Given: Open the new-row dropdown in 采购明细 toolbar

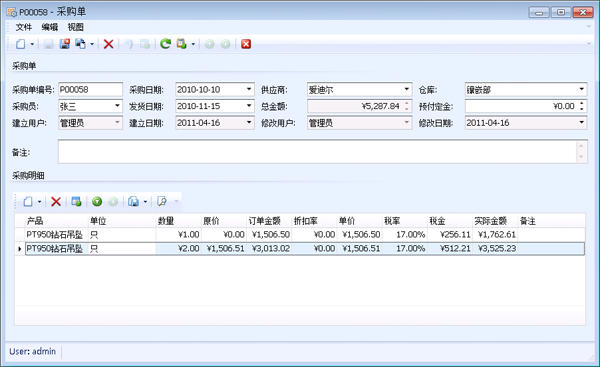Looking at the screenshot, I should tap(39, 202).
